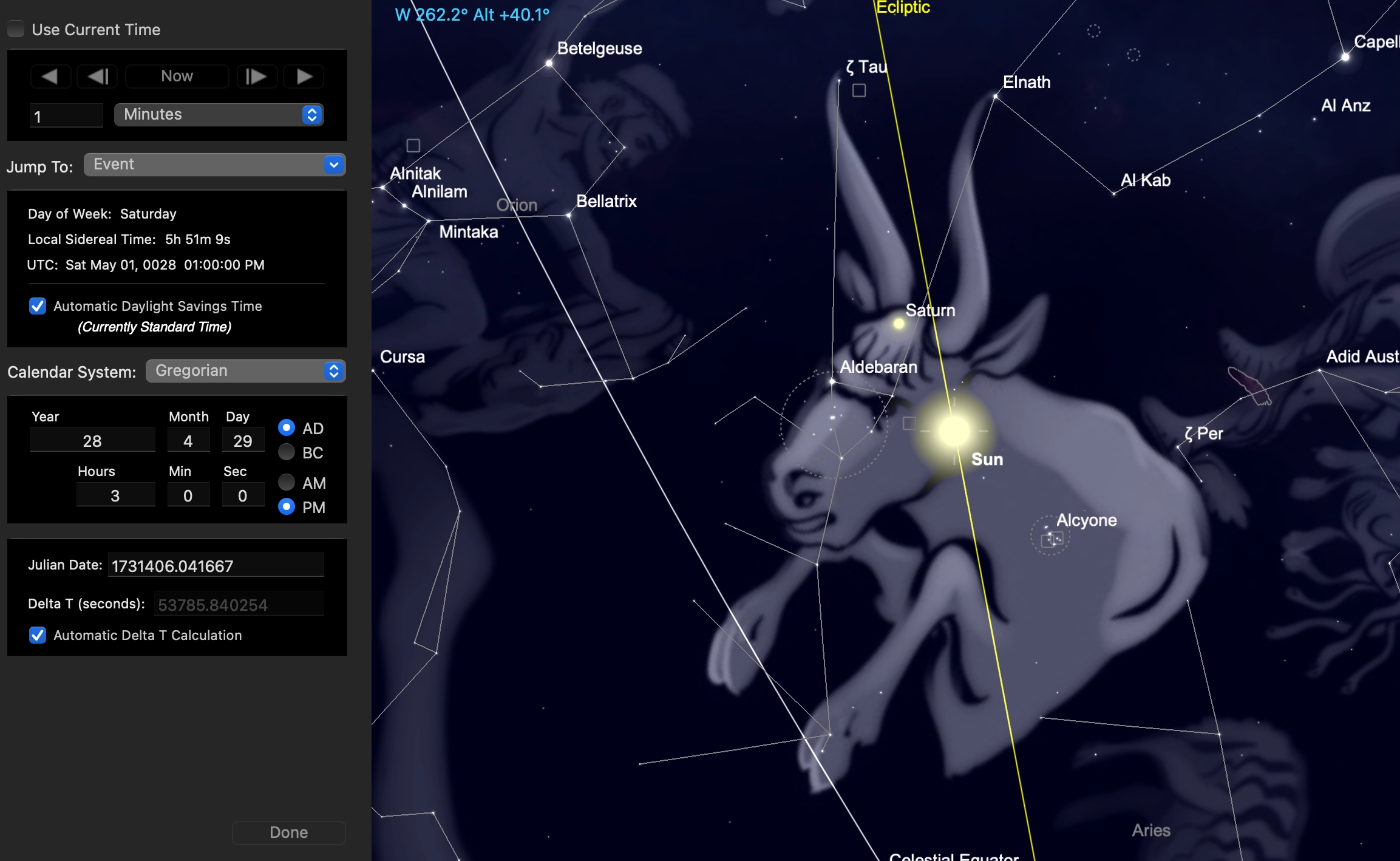Open the Minutes time unit dropdown
This screenshot has width=1400, height=861.
click(219, 115)
